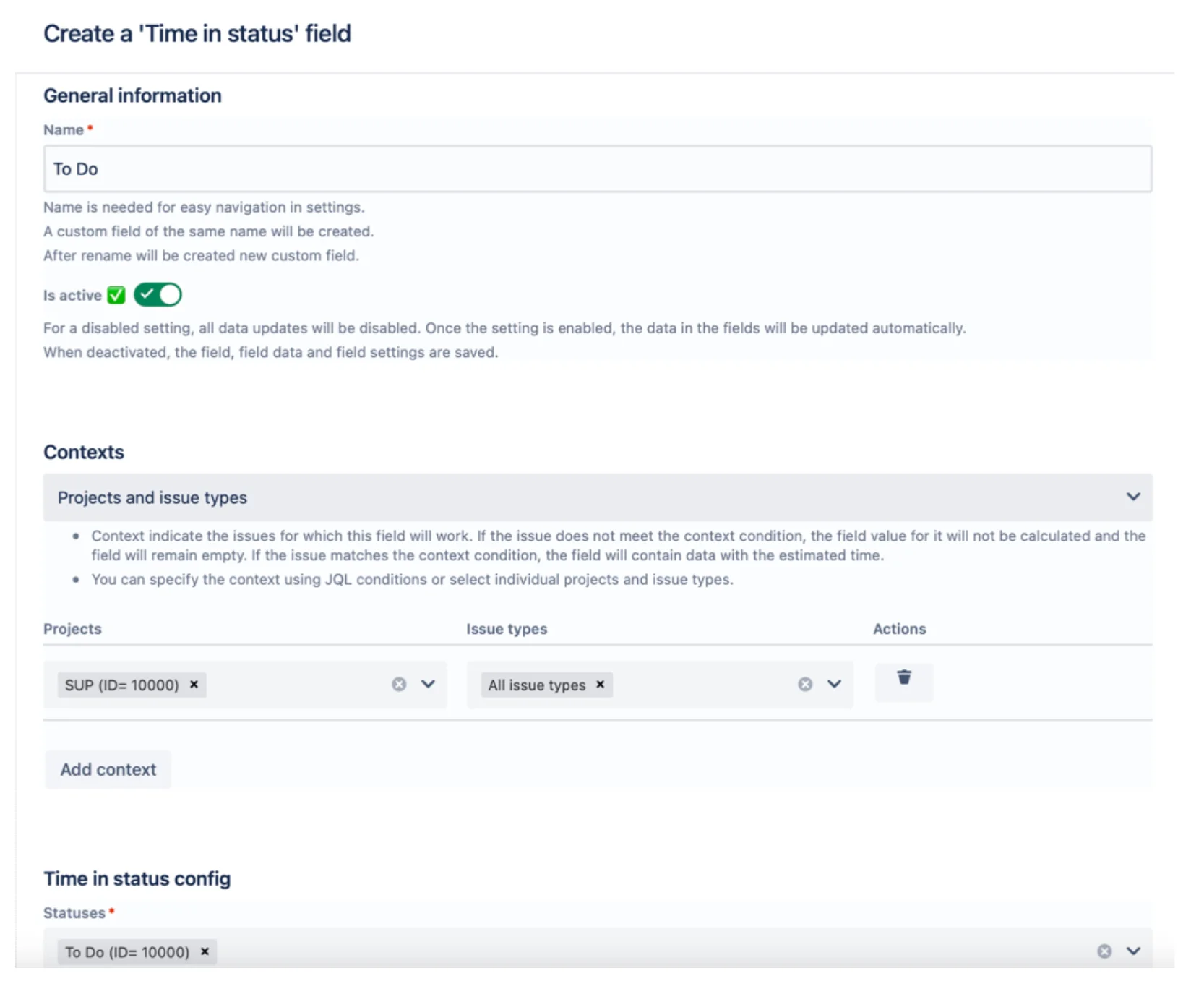Click the green Is active checkmark
1204x989 pixels.
[x=116, y=295]
